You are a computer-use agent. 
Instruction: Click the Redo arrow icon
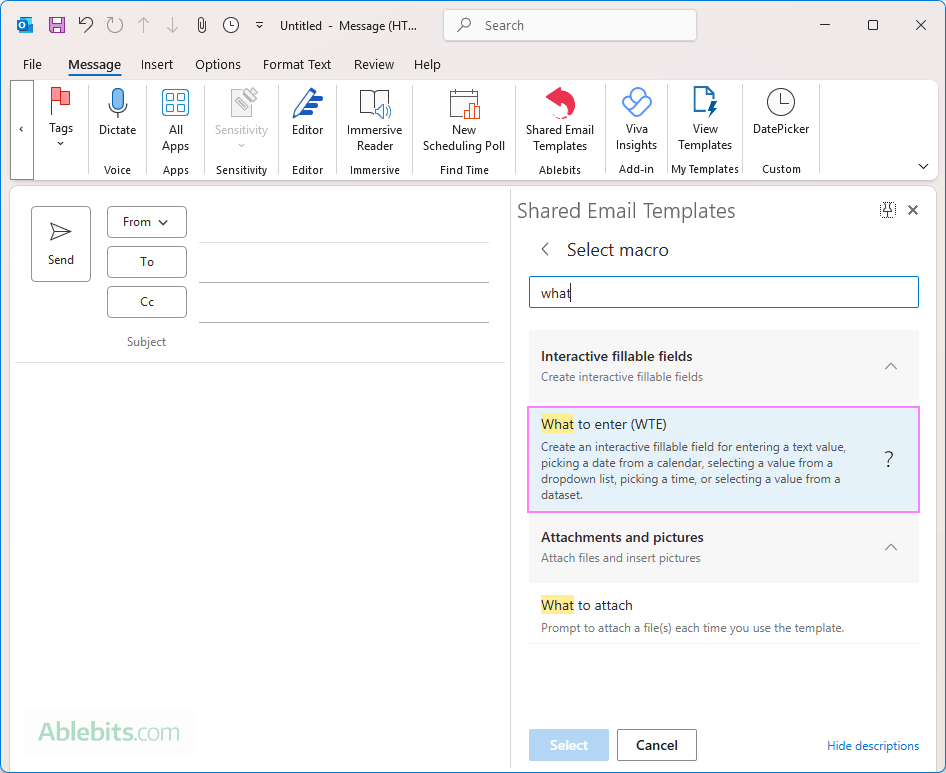(x=115, y=25)
